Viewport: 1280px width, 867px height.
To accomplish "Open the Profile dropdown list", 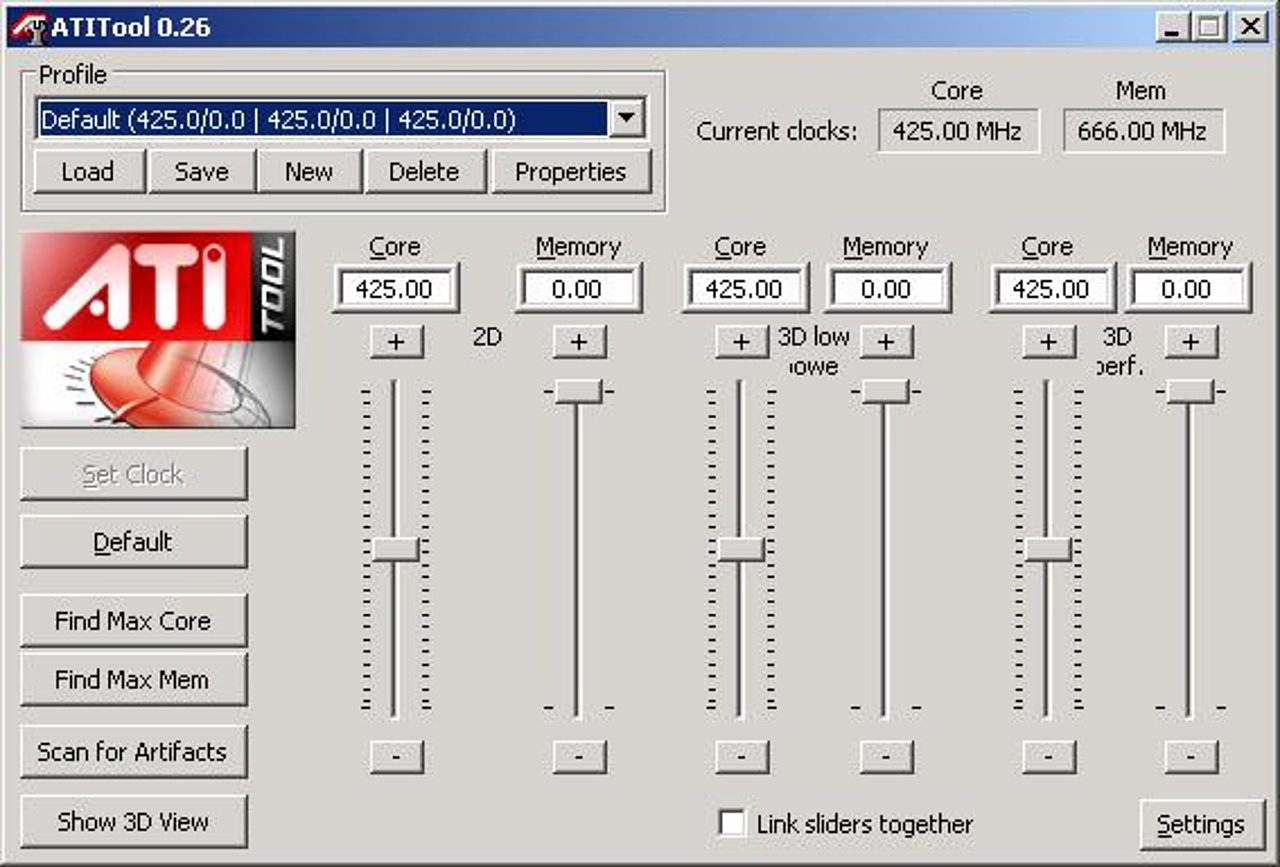I will click(626, 120).
